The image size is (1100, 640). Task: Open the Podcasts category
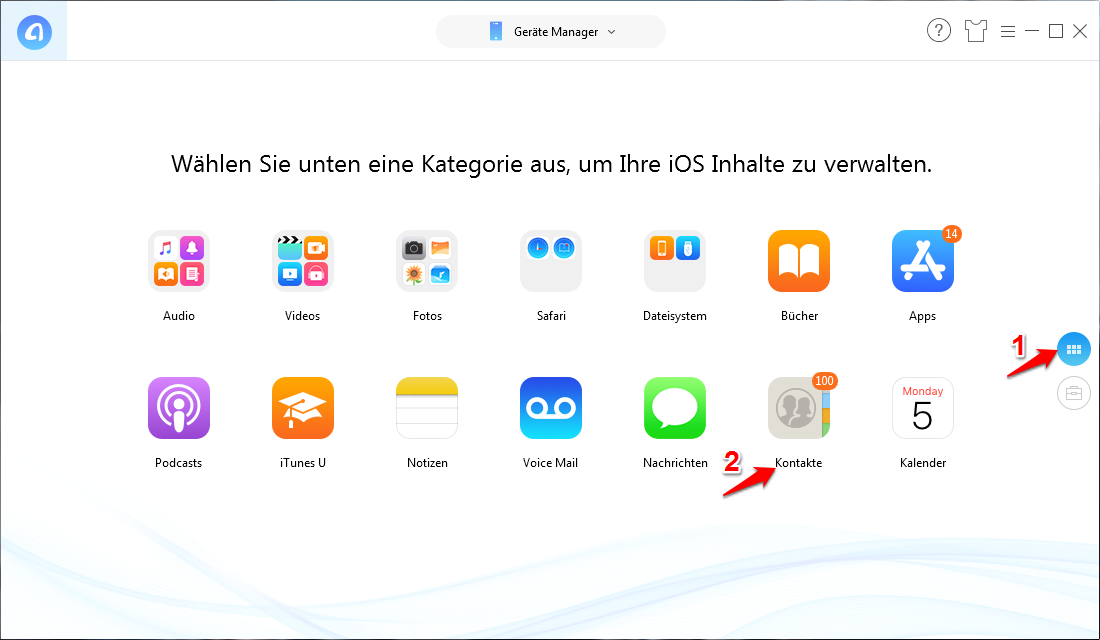tap(179, 408)
